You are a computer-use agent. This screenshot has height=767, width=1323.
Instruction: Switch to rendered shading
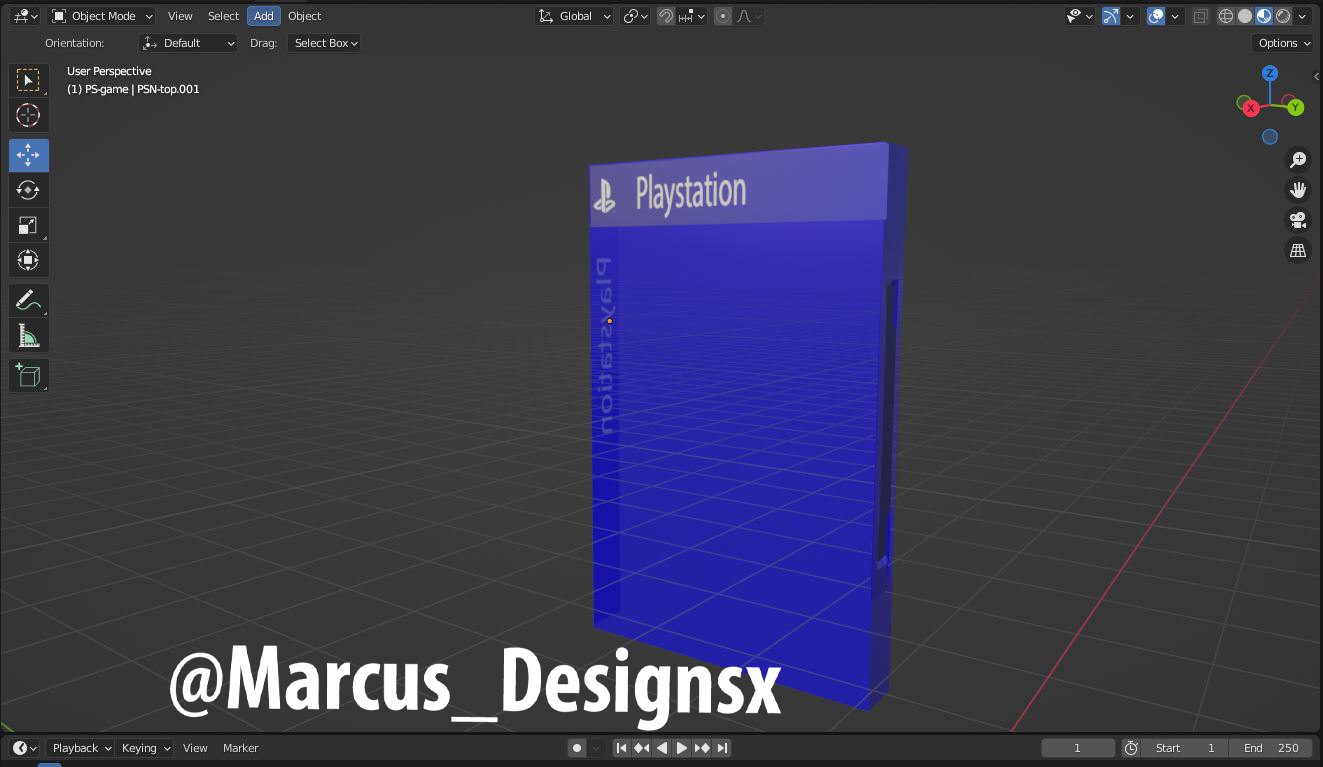point(1283,16)
